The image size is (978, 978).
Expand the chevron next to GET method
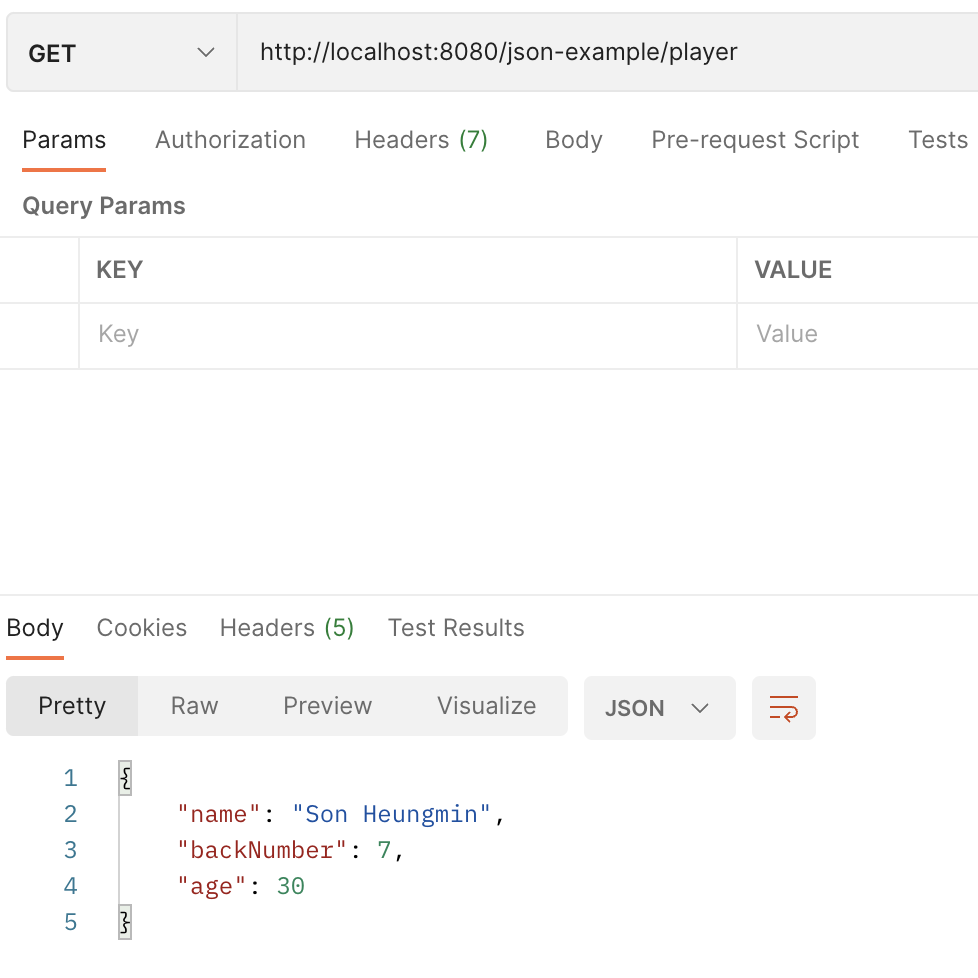pos(207,52)
